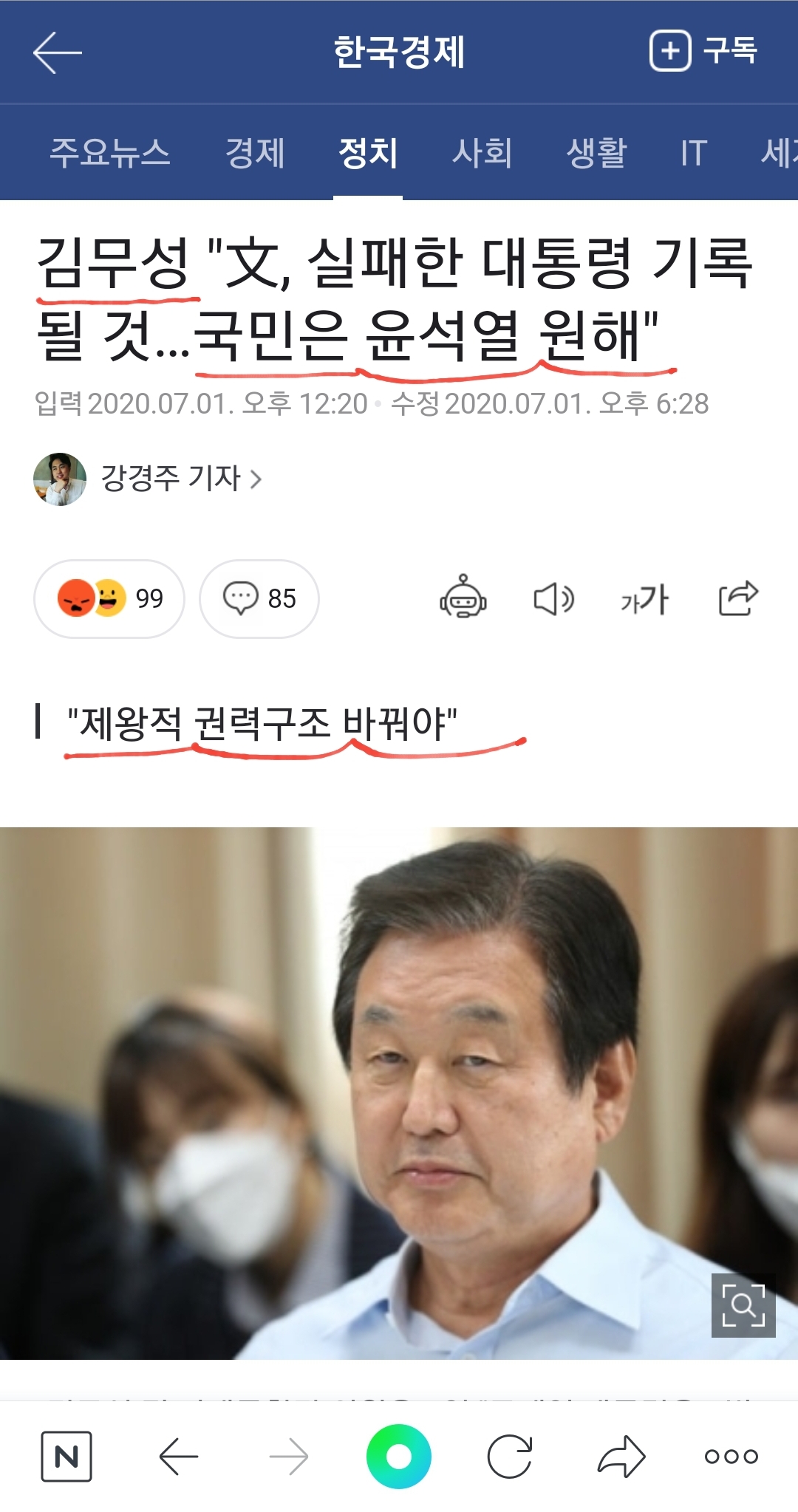Reload page with refresh icon
Viewport: 798px width, 1512px height.
(x=510, y=1457)
